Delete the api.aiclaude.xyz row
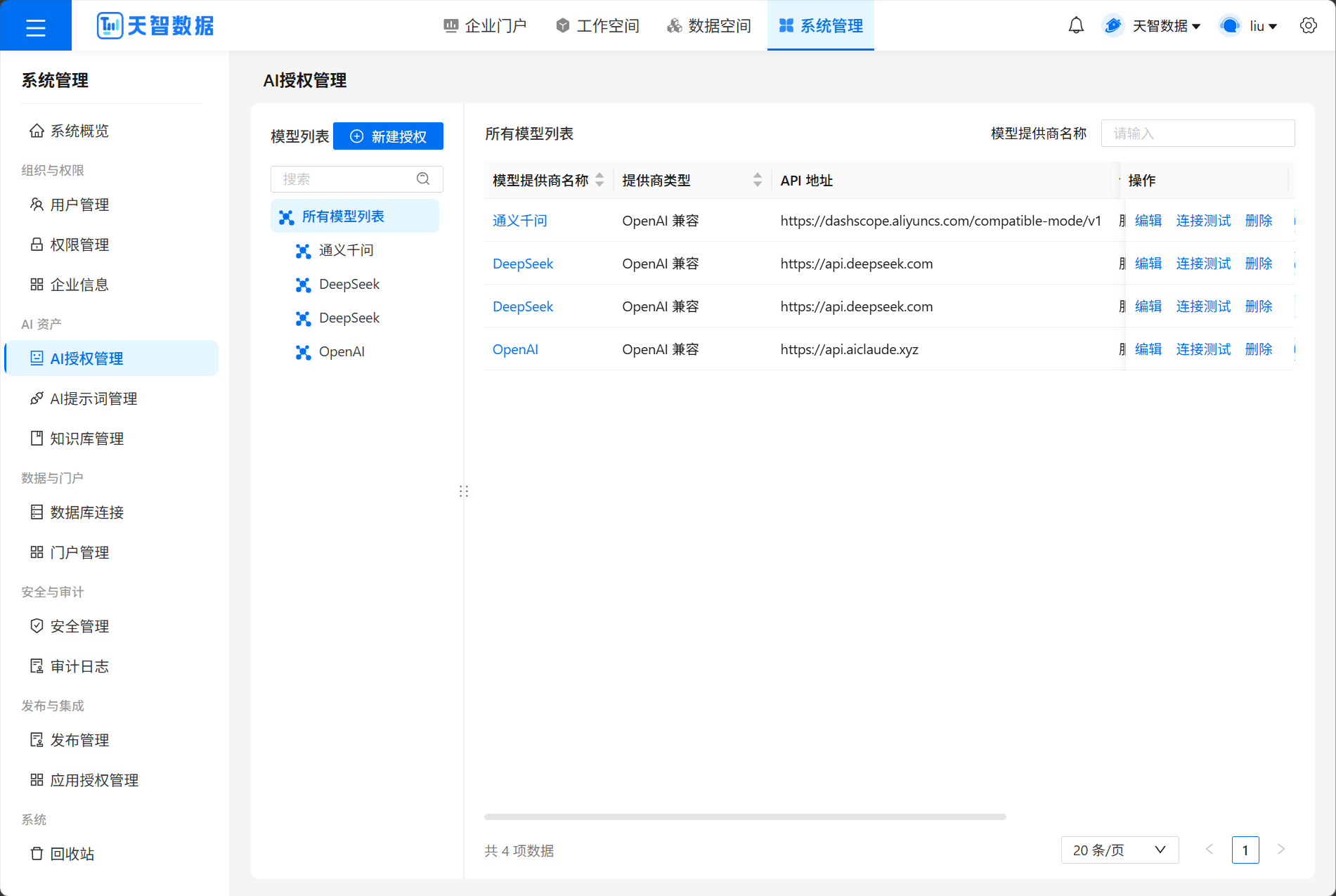Image resolution: width=1336 pixels, height=896 pixels. click(x=1259, y=349)
